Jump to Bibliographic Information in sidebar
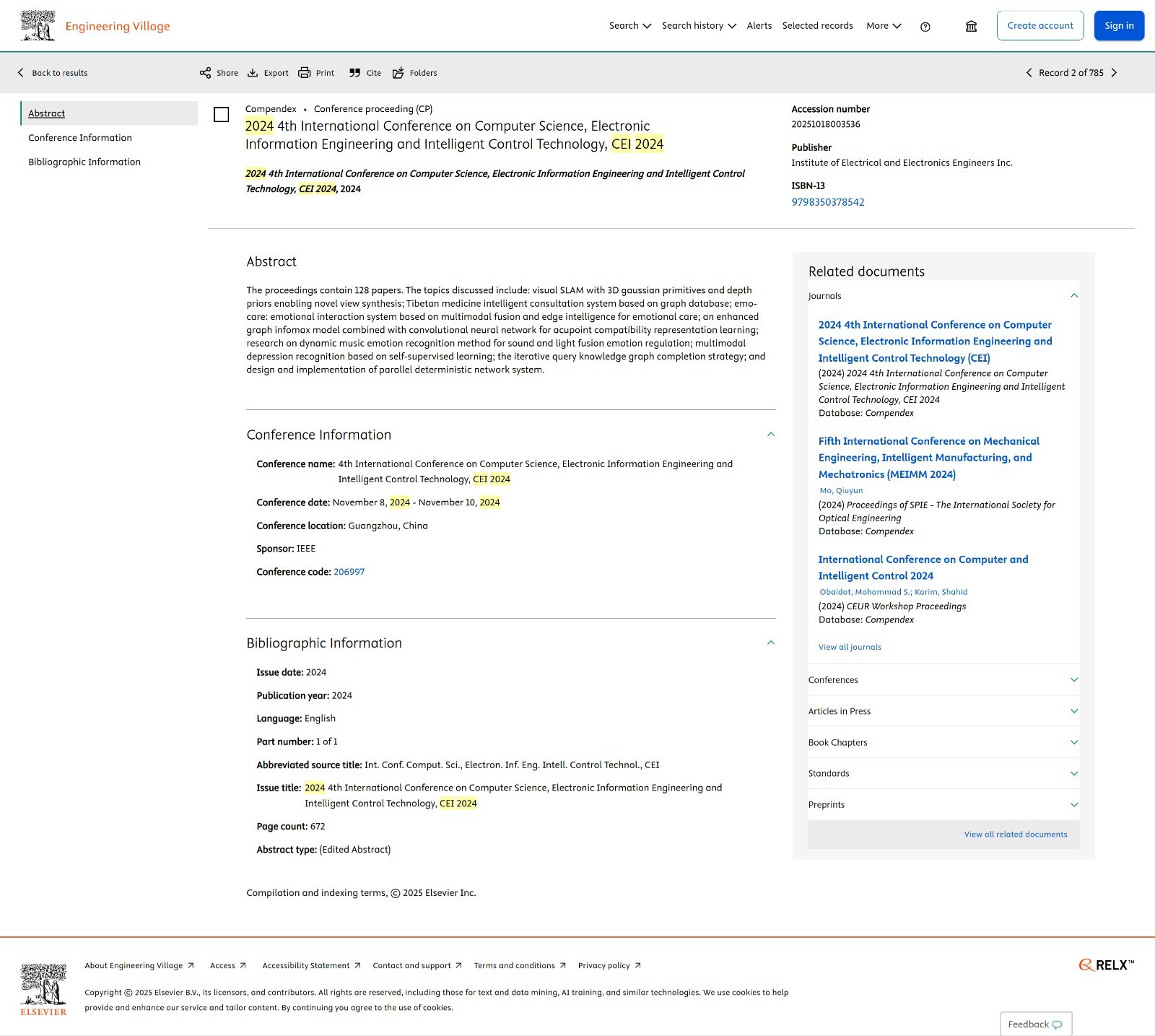This screenshot has width=1155, height=1036. [84, 162]
